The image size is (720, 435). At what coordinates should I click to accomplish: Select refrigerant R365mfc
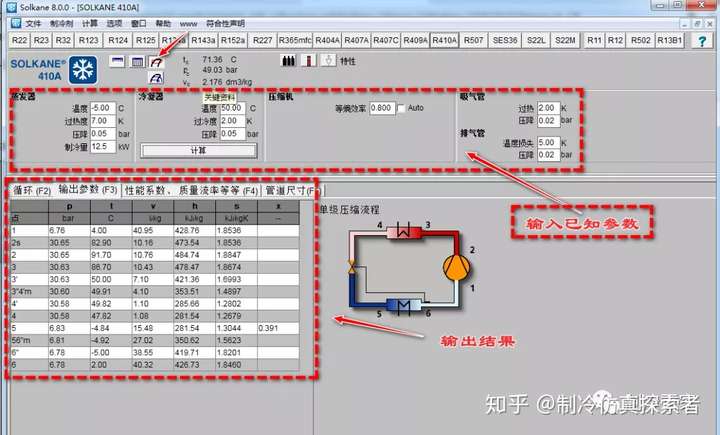pyautogui.click(x=295, y=40)
